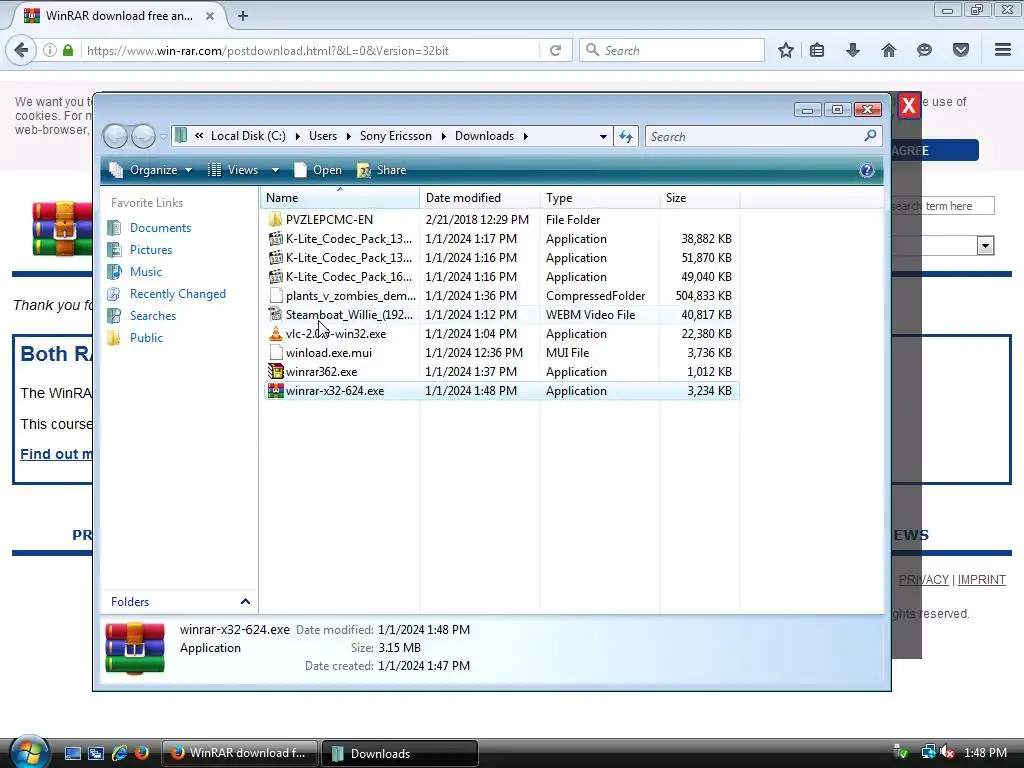Screen dimensions: 1024x768
Task: Sort by the Size column header
Action: (x=700, y=198)
